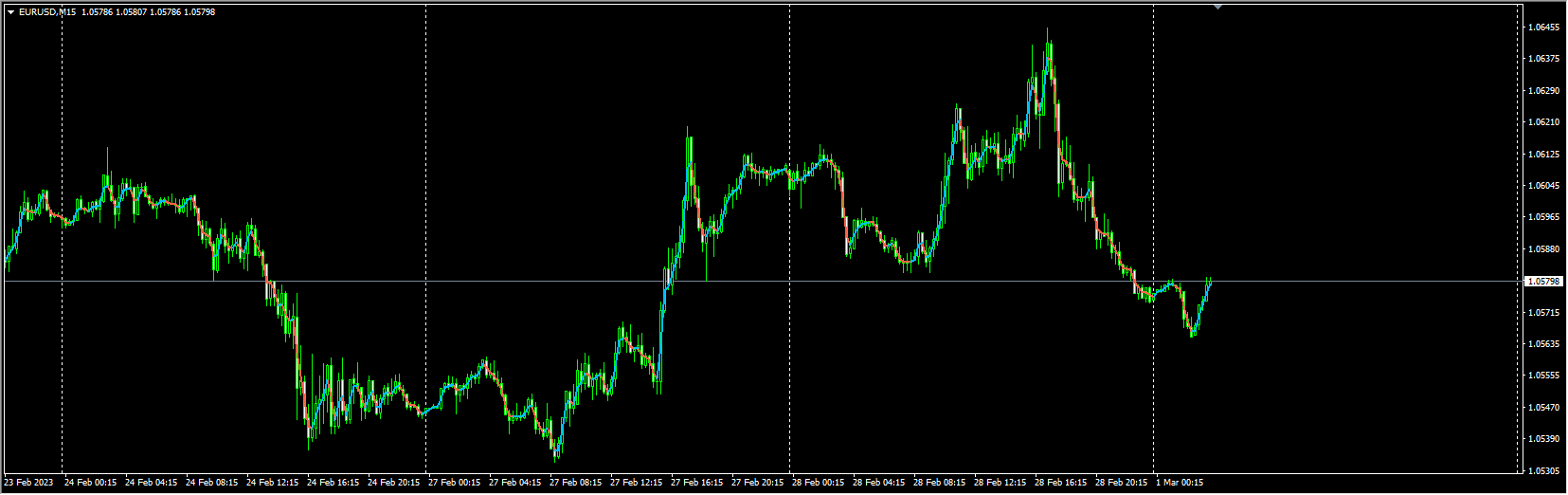Click time axis label 1 Mar 00:15
Image resolution: width=1568 pixels, height=495 pixels.
1180,483
